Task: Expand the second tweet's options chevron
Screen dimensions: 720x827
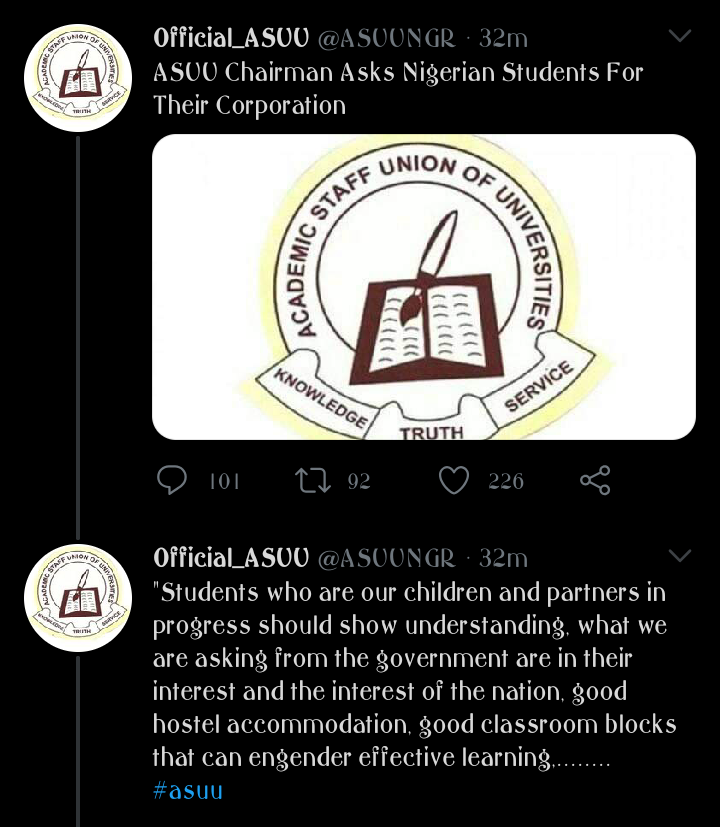Action: pos(679,555)
